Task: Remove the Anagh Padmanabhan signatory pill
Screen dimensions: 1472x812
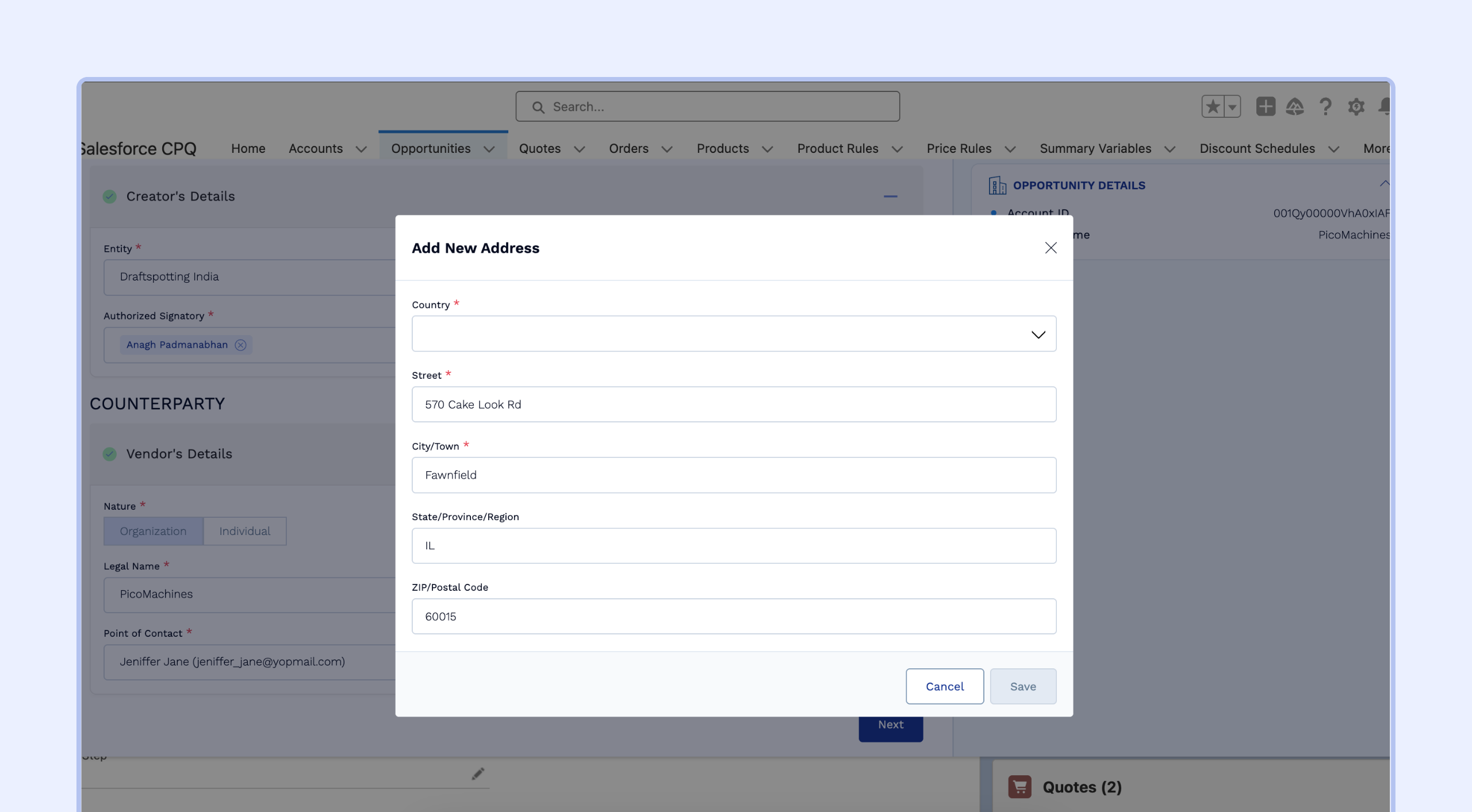Action: 240,345
